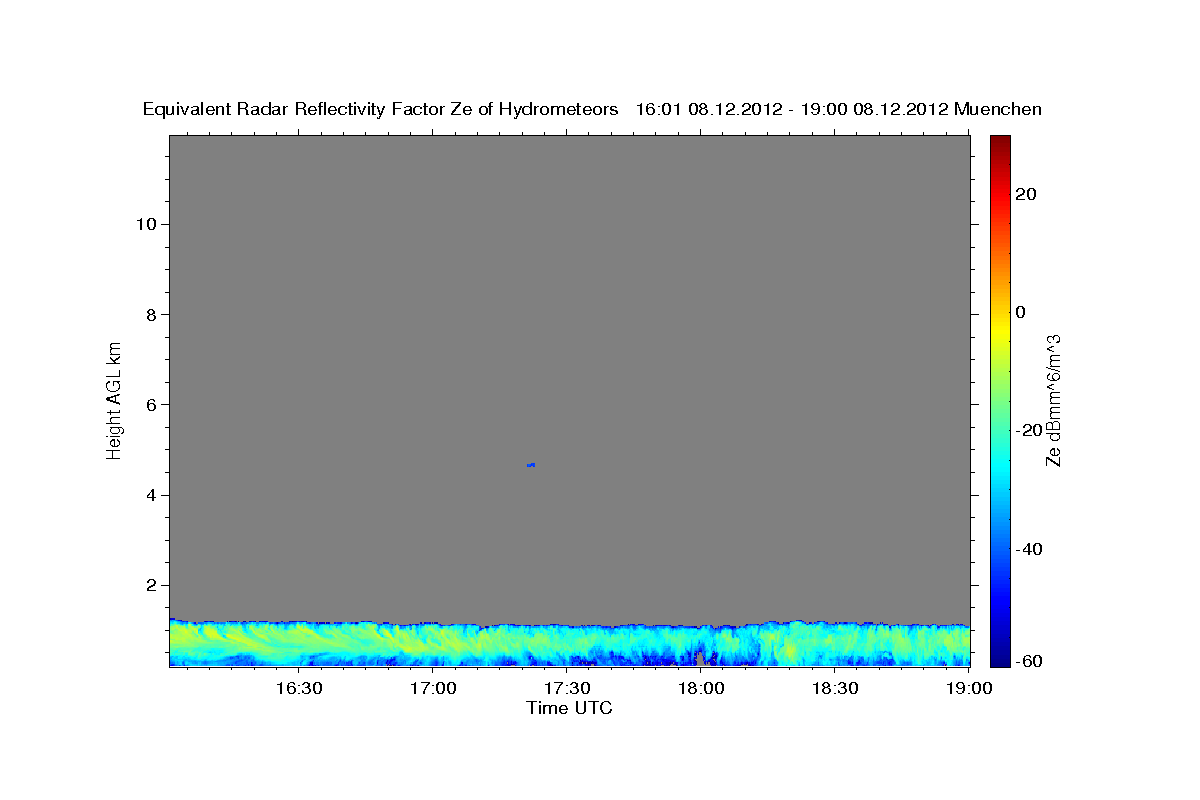Click the height axis label 8
Image resolution: width=1200 pixels, height=800 pixels.
pos(152,314)
